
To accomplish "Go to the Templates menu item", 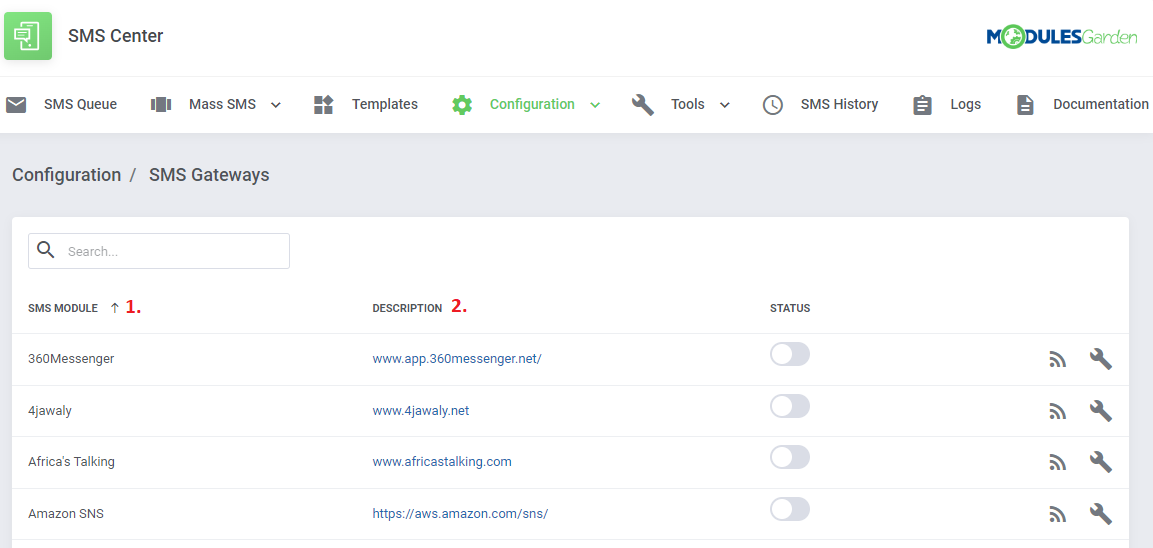I will tap(385, 104).
